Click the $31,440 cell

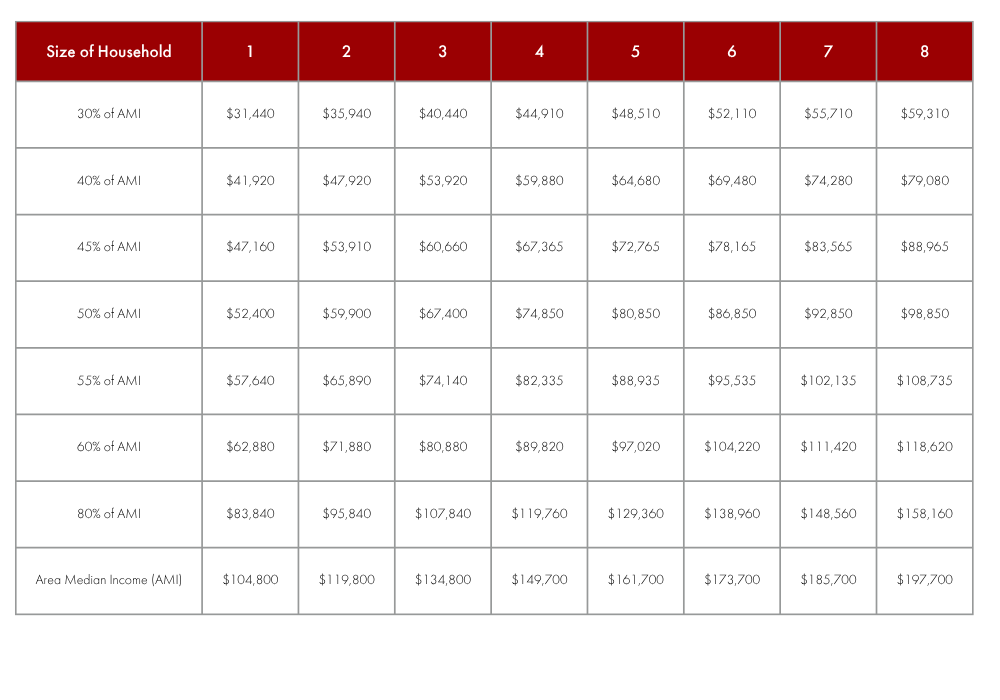pos(250,114)
